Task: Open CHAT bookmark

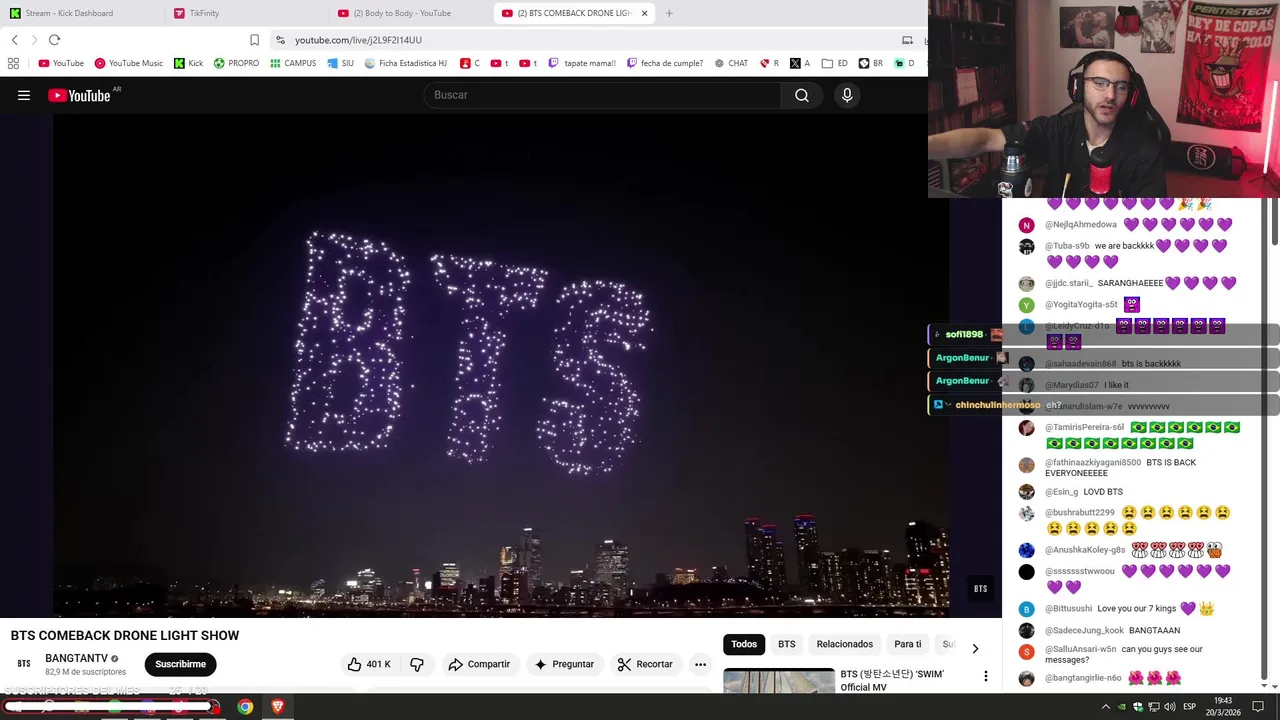Action: 731,63
